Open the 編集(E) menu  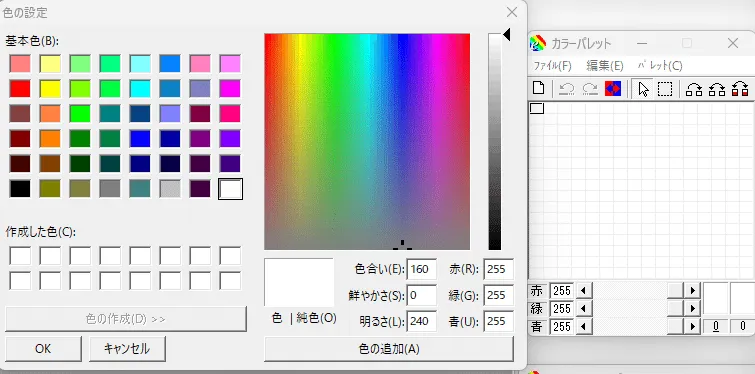[x=605, y=66]
